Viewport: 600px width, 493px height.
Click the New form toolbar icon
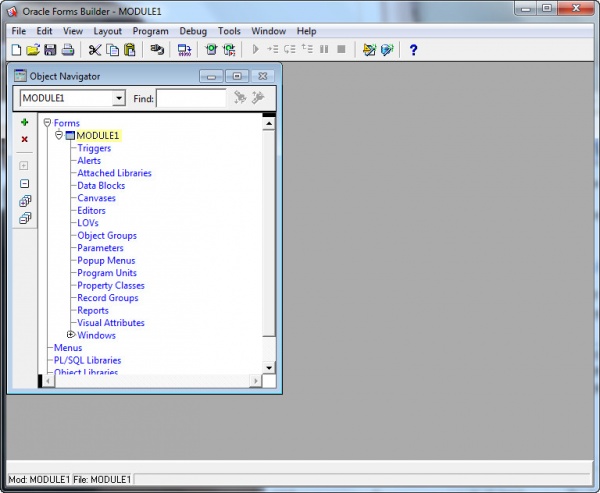(16, 50)
